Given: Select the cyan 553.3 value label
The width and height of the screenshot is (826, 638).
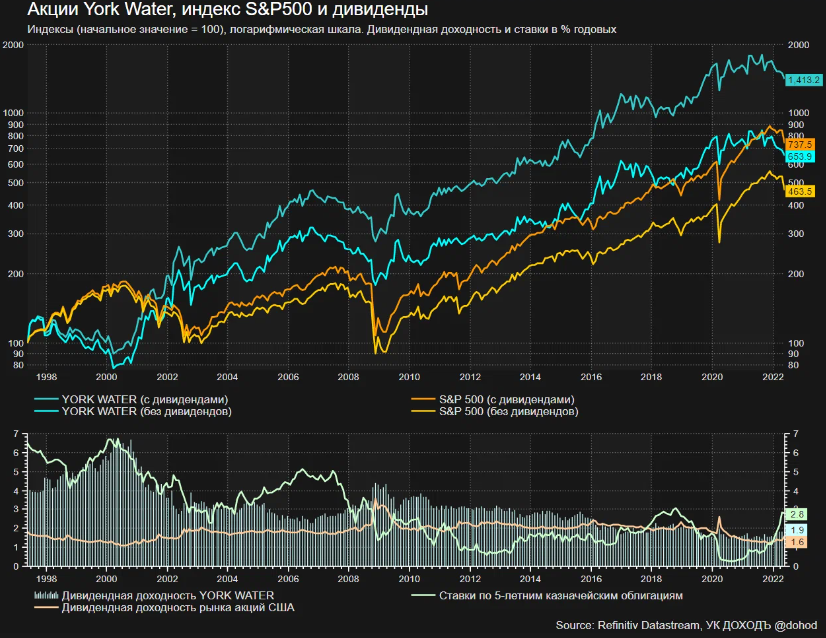Looking at the screenshot, I should 800,157.
